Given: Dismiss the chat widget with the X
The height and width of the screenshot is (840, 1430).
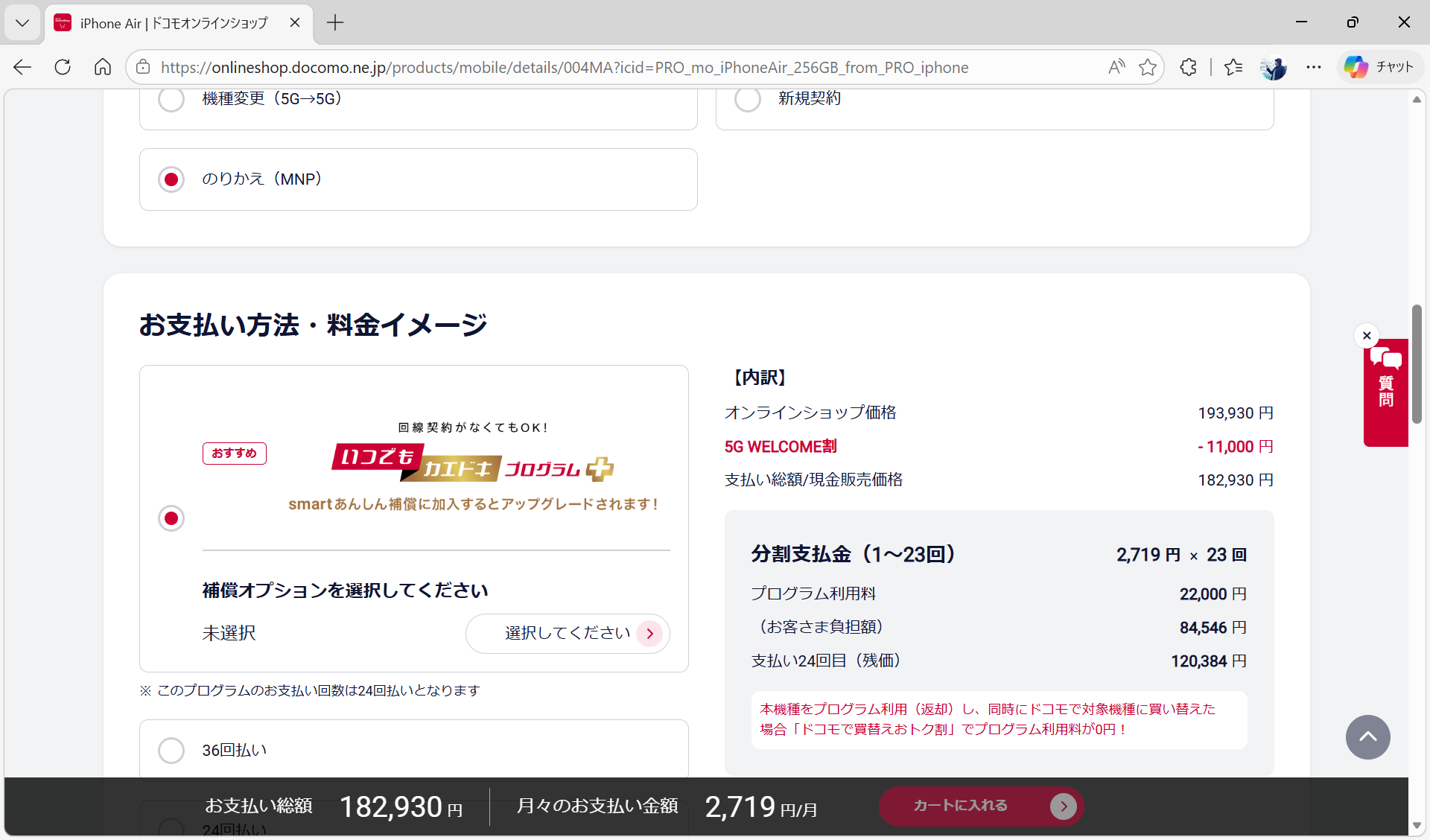Looking at the screenshot, I should pos(1367,335).
